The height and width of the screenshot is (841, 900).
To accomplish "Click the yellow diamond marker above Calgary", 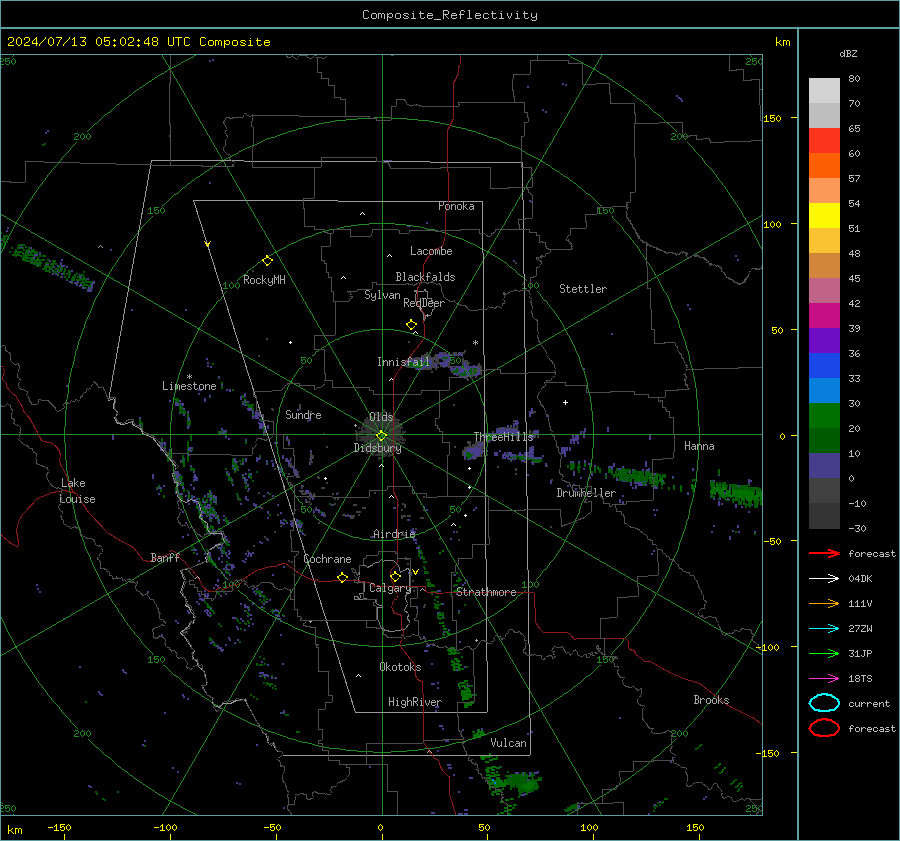I will [x=395, y=576].
